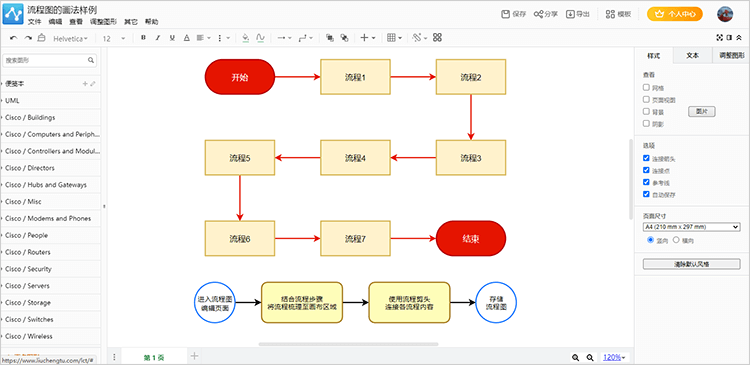Click the search icon in shape search
The width and height of the screenshot is (750, 365).
(x=91, y=60)
